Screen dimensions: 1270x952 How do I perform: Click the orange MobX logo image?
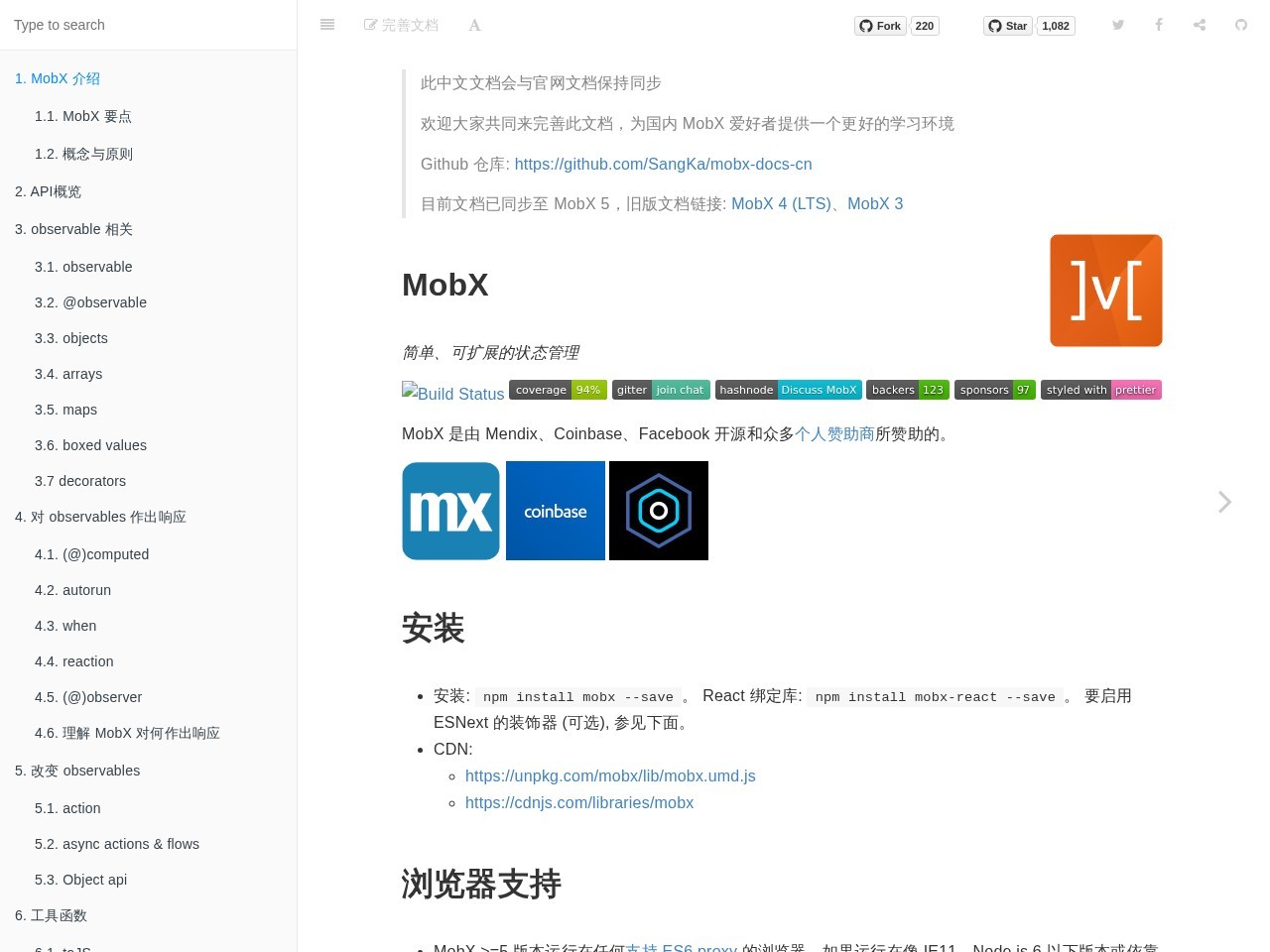(1106, 291)
